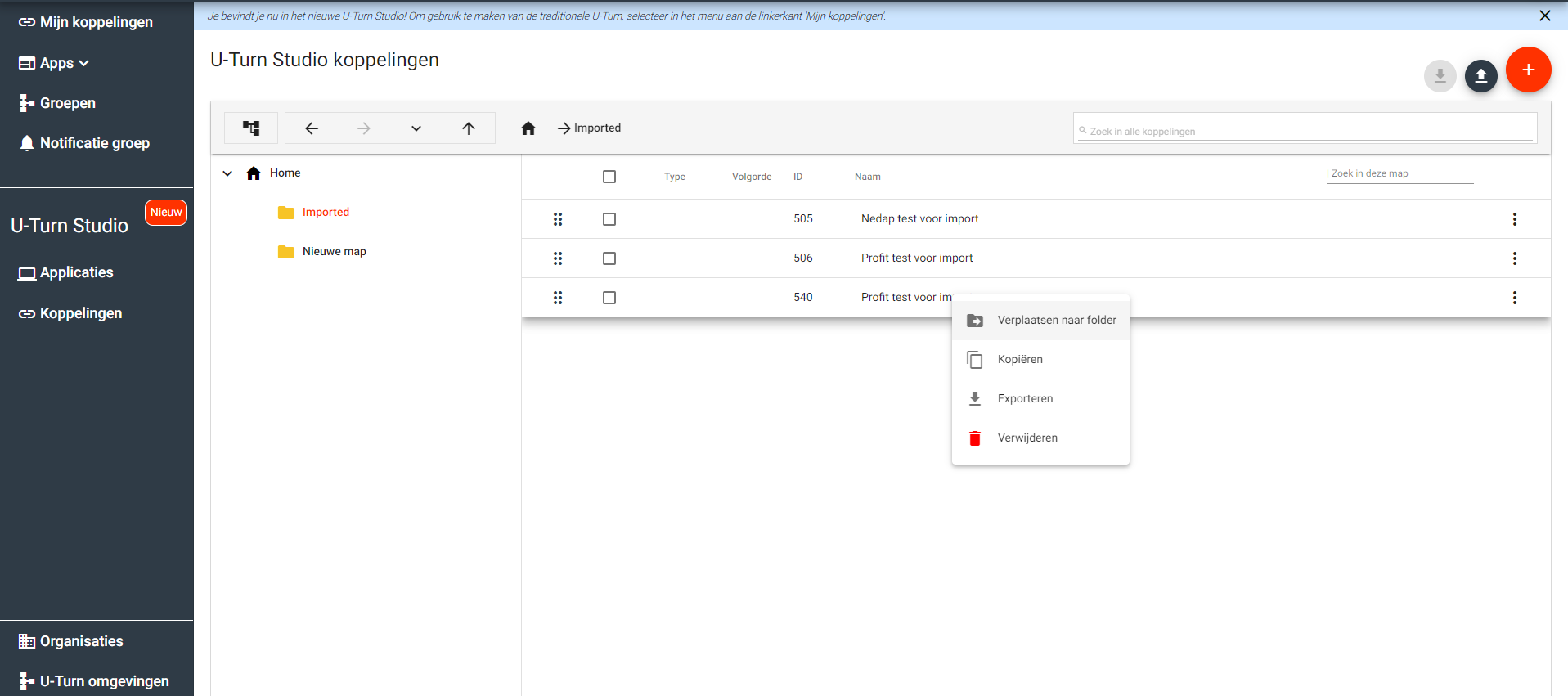Click the home breadcrumb icon
The width and height of the screenshot is (1568, 696).
click(528, 128)
